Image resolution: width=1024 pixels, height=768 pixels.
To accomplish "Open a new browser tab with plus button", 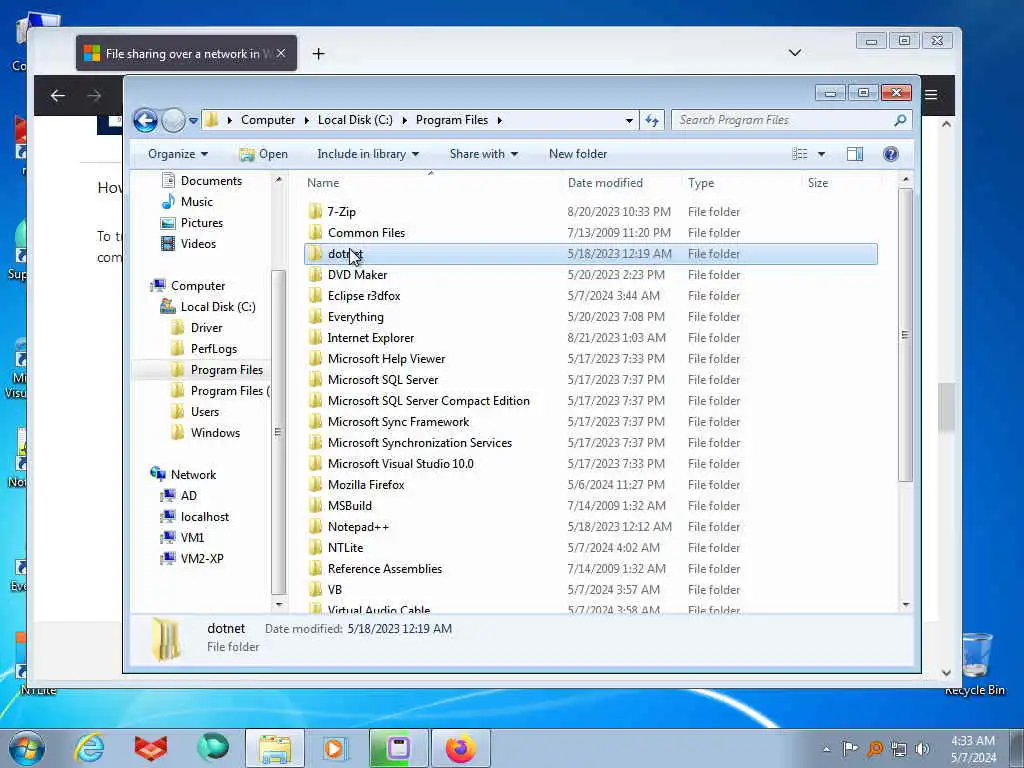I will [x=318, y=54].
